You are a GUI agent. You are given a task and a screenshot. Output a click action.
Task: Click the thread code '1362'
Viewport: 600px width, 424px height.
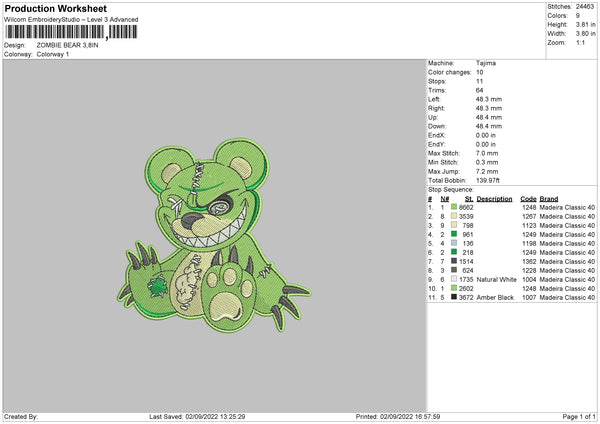pos(530,261)
